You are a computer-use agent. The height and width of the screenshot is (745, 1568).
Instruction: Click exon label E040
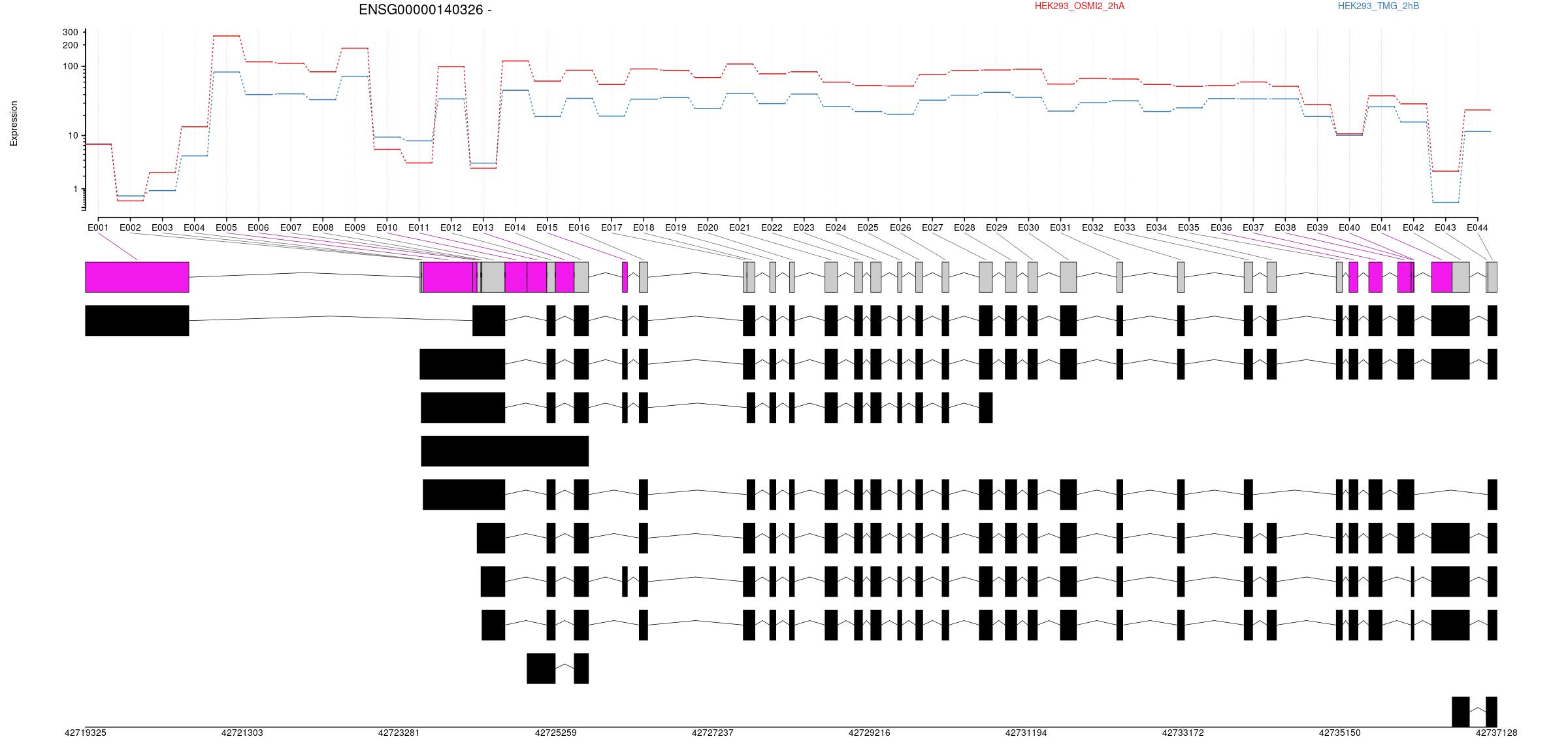pyautogui.click(x=1349, y=227)
